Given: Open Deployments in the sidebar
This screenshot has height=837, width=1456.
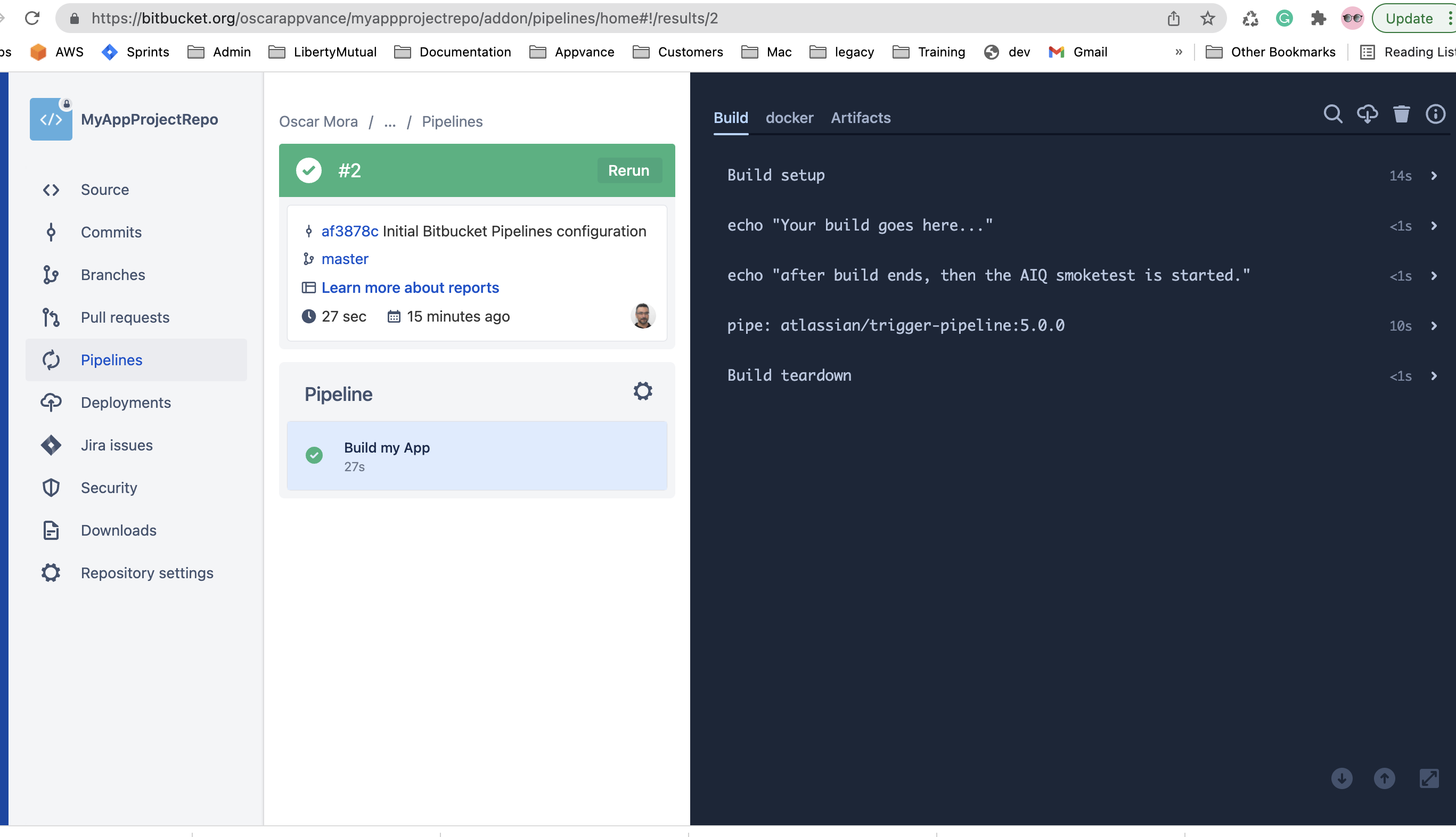Looking at the screenshot, I should [136, 403].
